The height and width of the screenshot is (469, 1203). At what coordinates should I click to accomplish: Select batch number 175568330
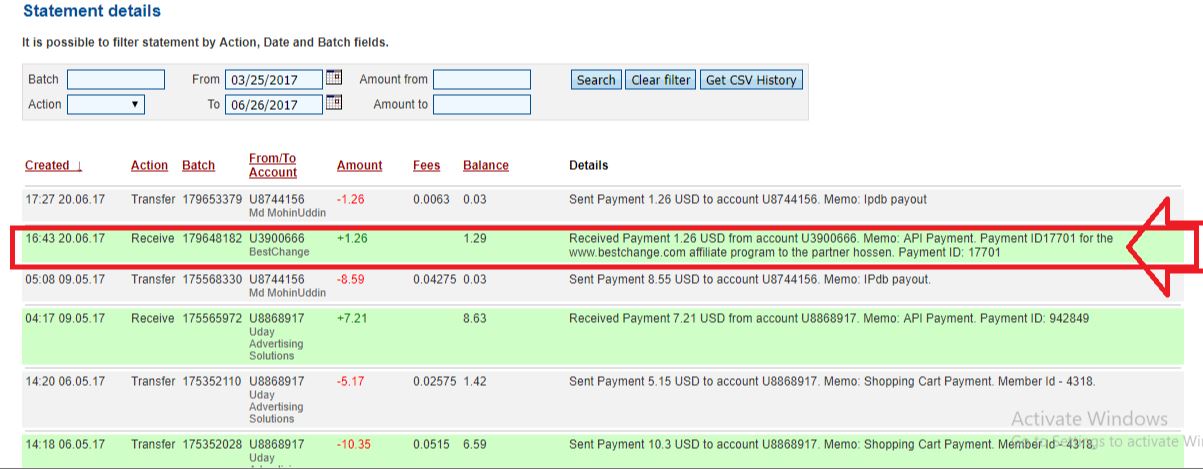click(212, 279)
